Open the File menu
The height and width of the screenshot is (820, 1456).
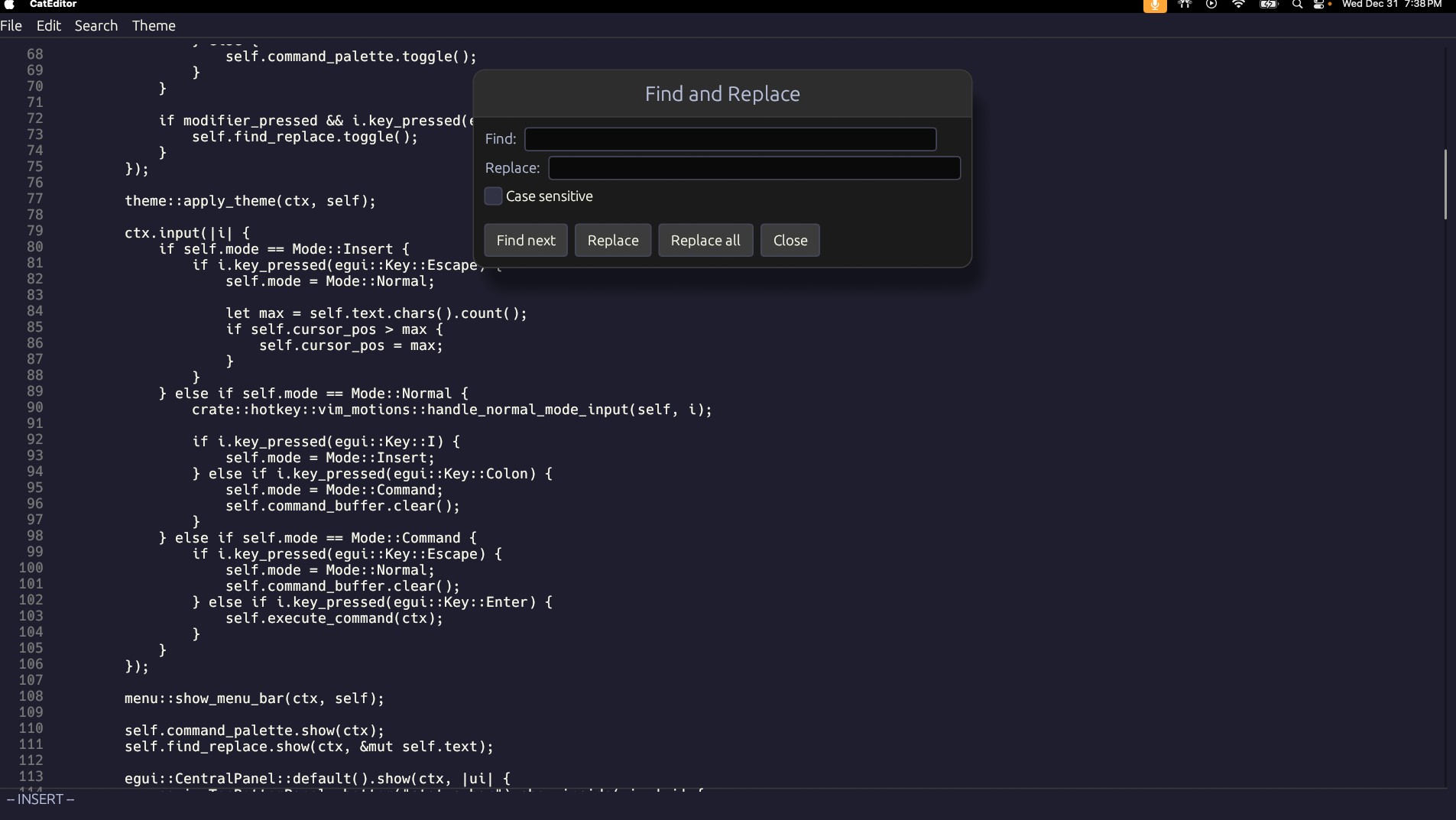point(11,25)
